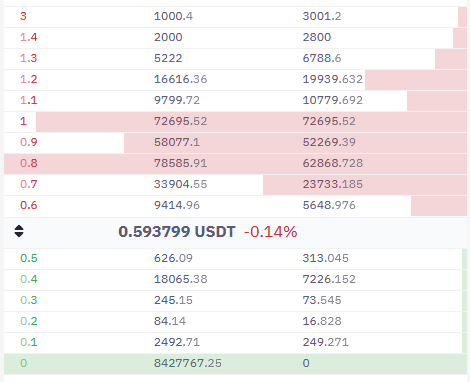Select the sell order at price 0.9
Viewport: 470px width, 382px height.
coord(235,142)
